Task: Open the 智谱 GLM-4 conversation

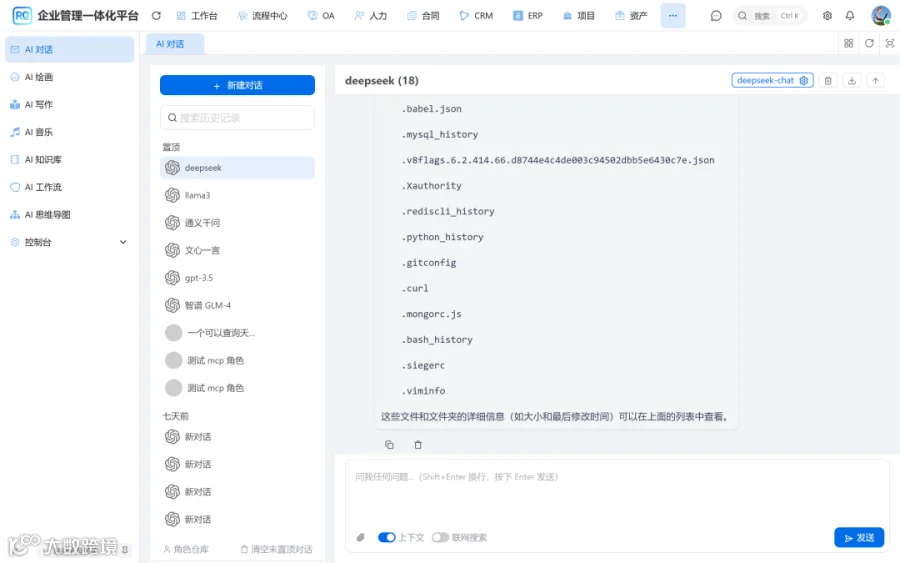Action: pyautogui.click(x=237, y=305)
